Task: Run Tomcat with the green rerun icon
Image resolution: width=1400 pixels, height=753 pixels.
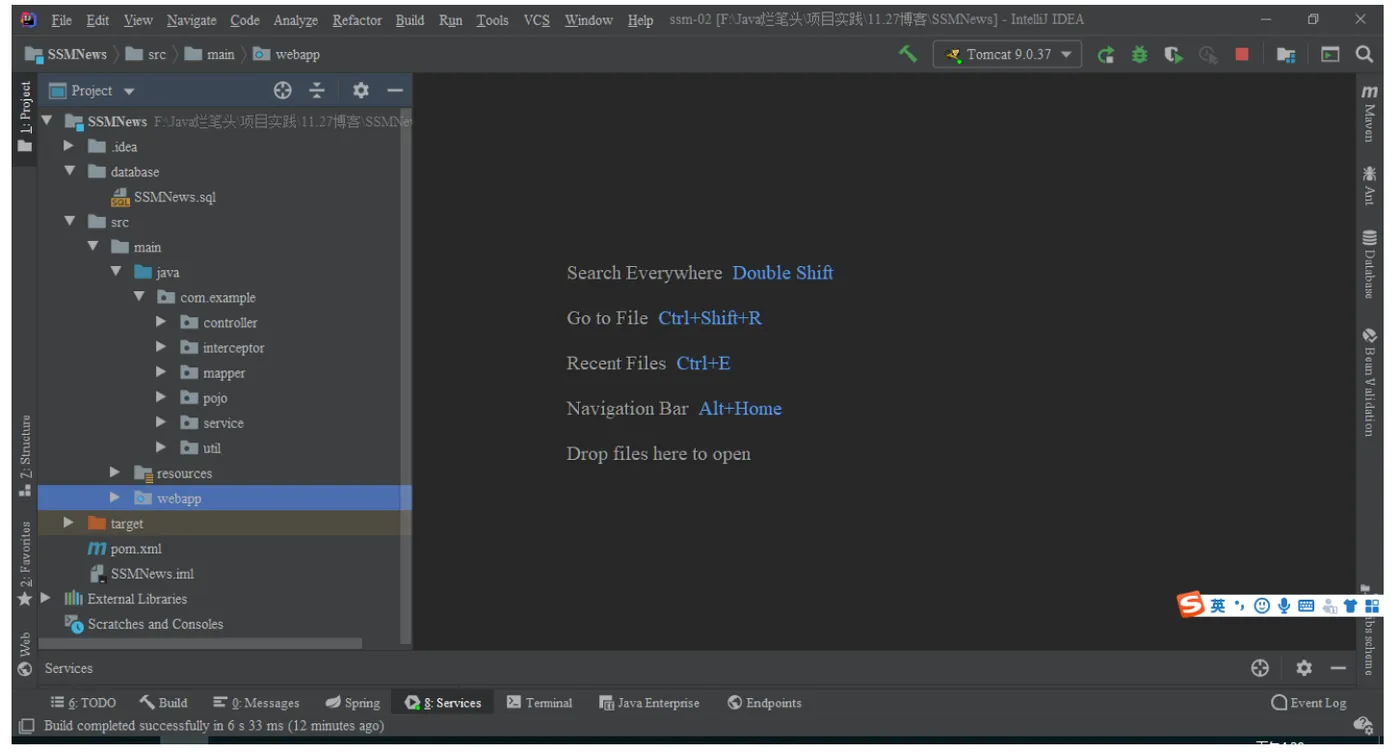Action: pyautogui.click(x=1106, y=55)
